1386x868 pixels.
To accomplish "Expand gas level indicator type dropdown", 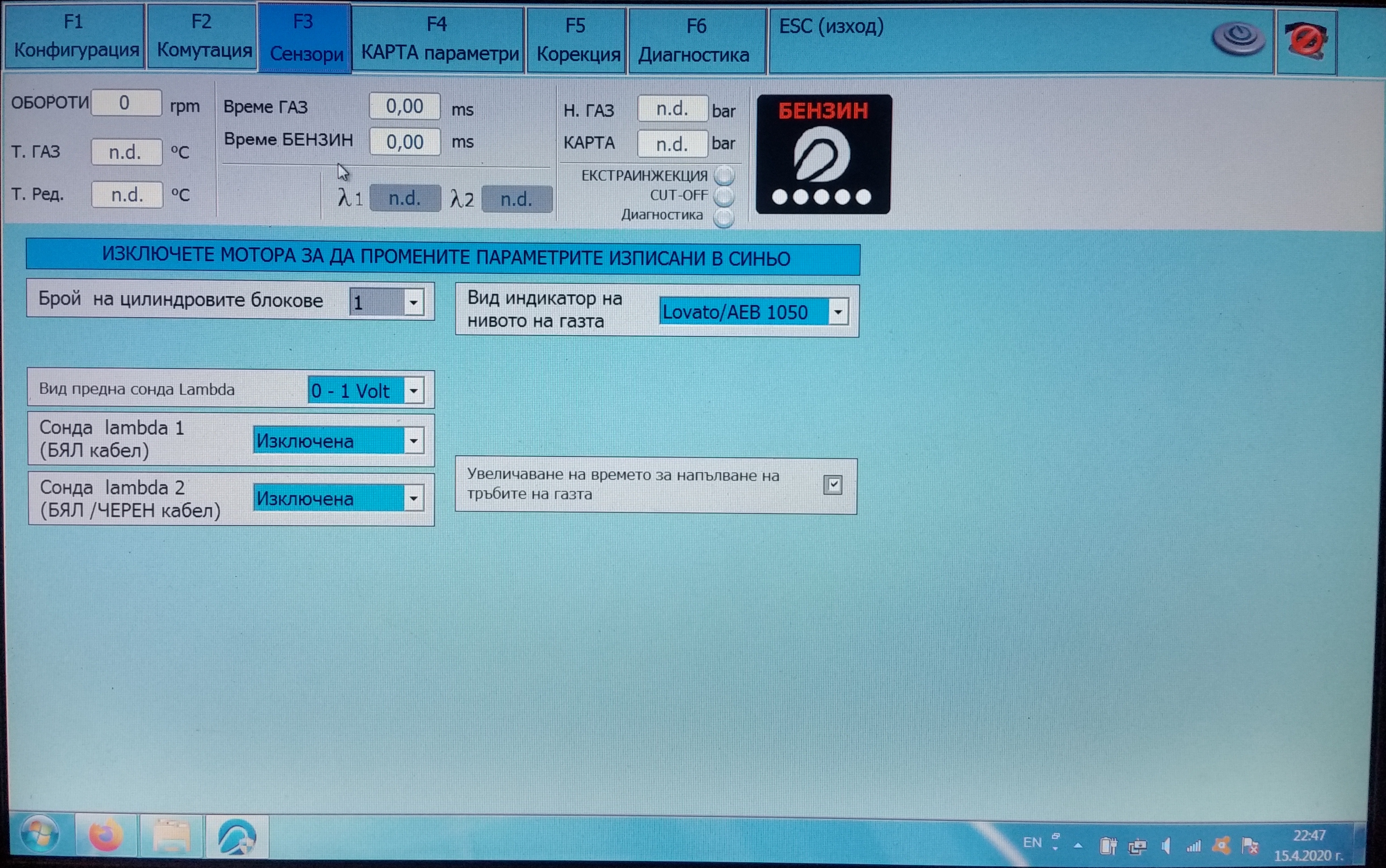I will (838, 312).
